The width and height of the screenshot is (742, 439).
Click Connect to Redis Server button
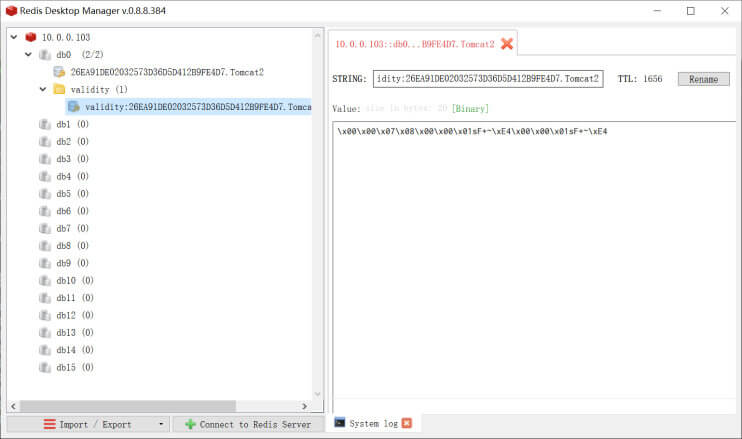[x=248, y=424]
